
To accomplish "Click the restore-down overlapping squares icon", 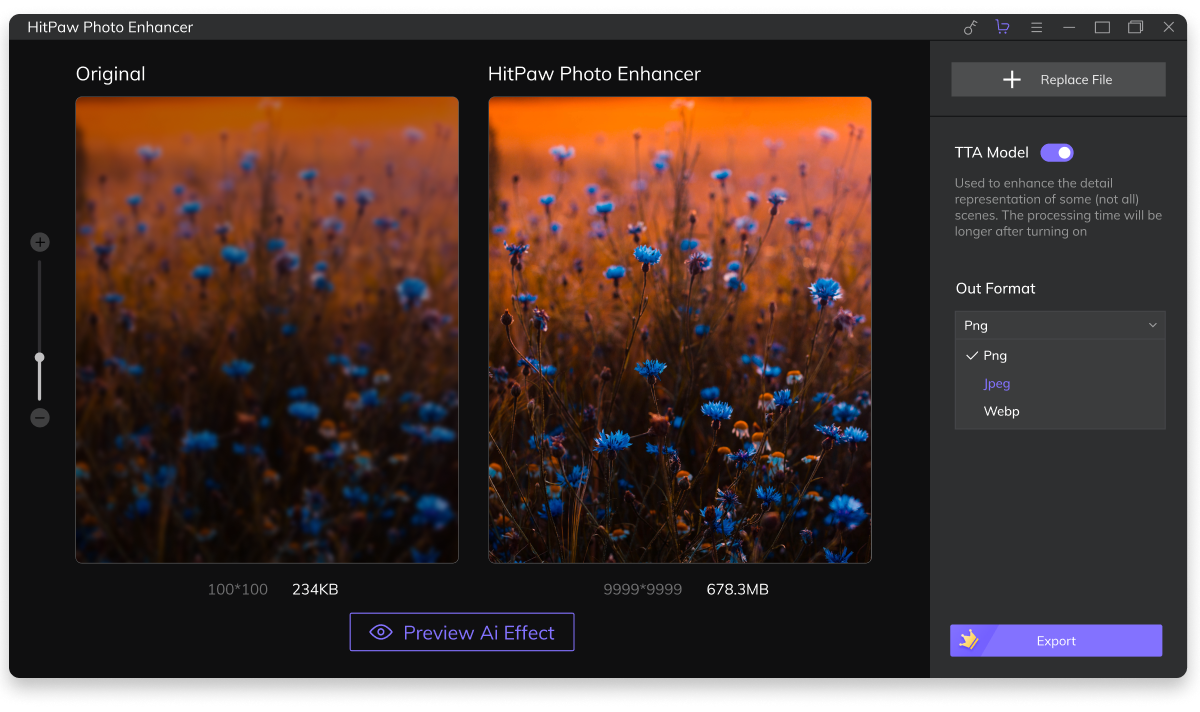I will (x=1135, y=27).
